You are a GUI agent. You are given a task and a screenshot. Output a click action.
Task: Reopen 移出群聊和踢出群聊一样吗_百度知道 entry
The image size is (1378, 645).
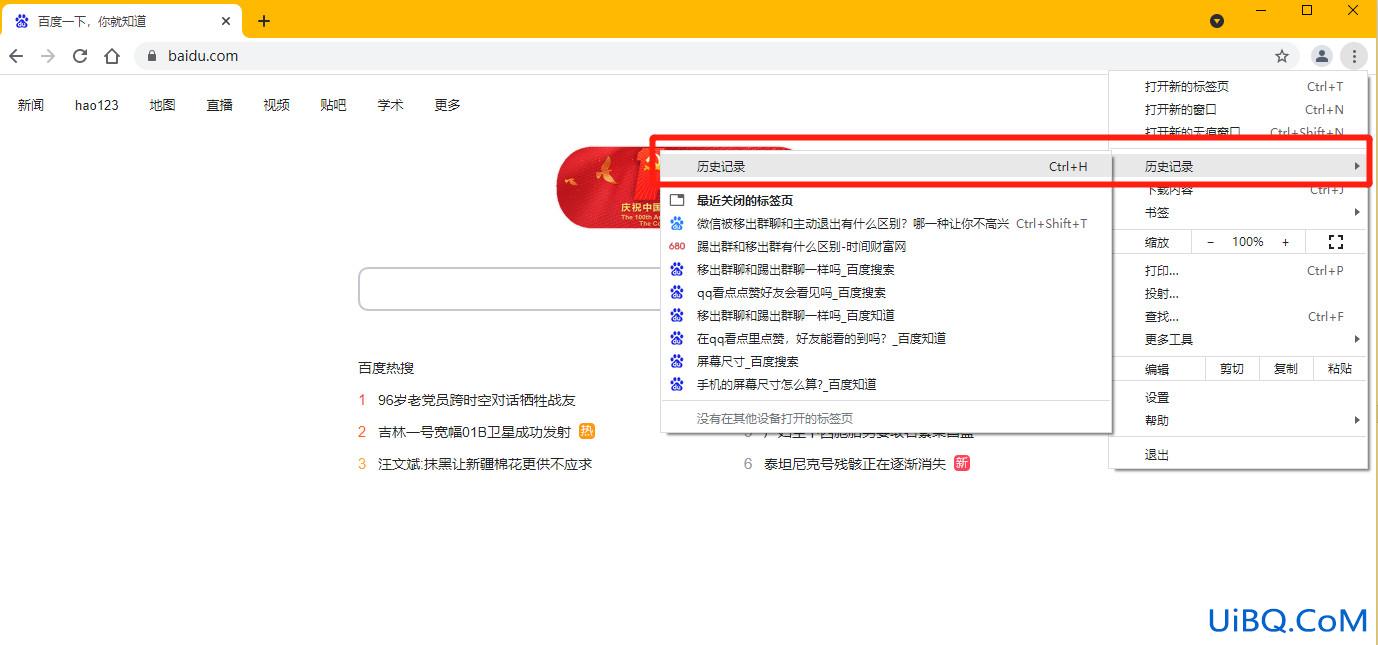tap(886, 316)
